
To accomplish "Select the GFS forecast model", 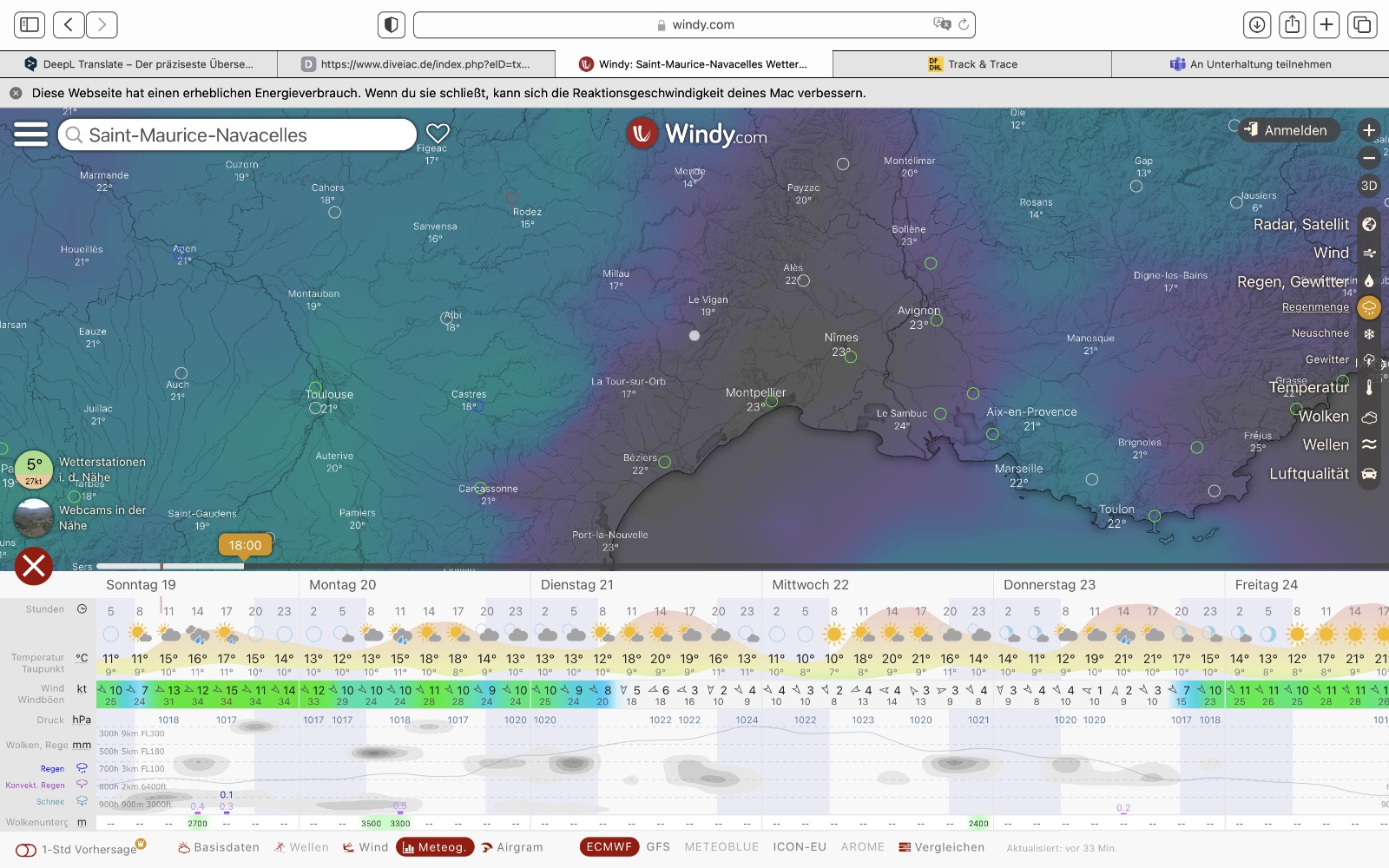I will click(658, 847).
